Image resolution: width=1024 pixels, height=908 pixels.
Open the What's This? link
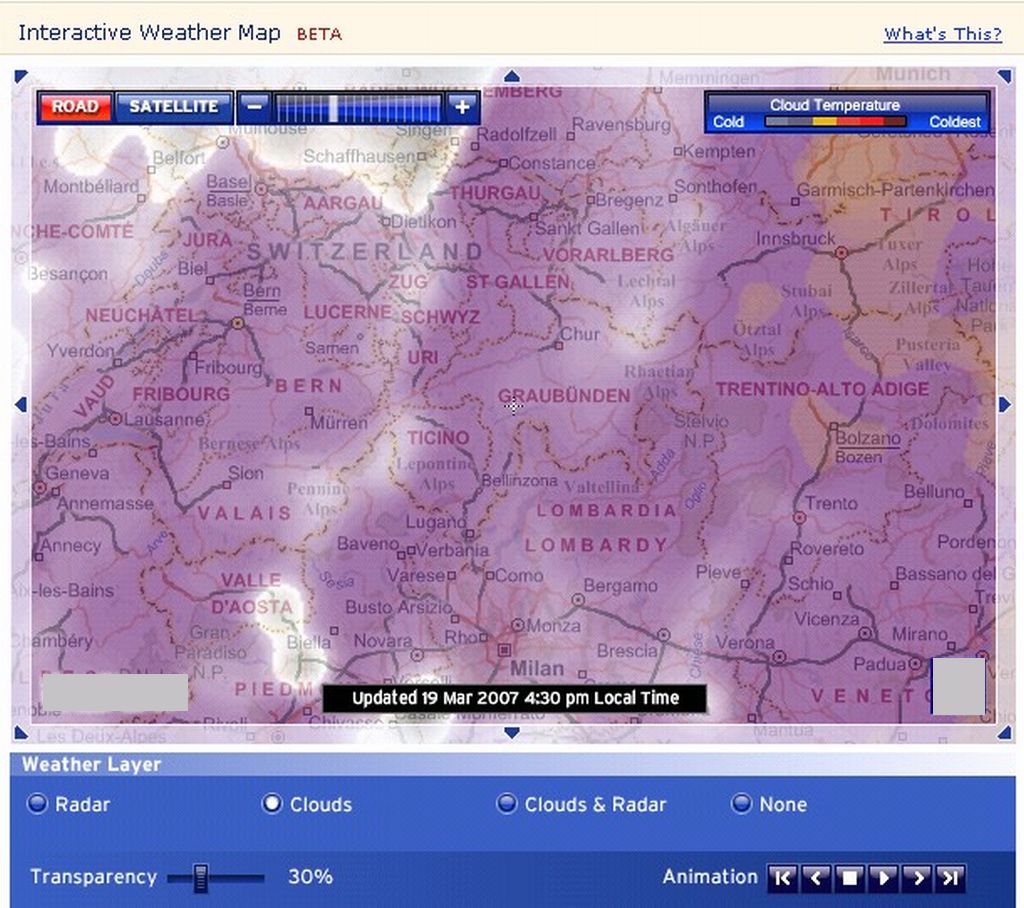coord(942,34)
